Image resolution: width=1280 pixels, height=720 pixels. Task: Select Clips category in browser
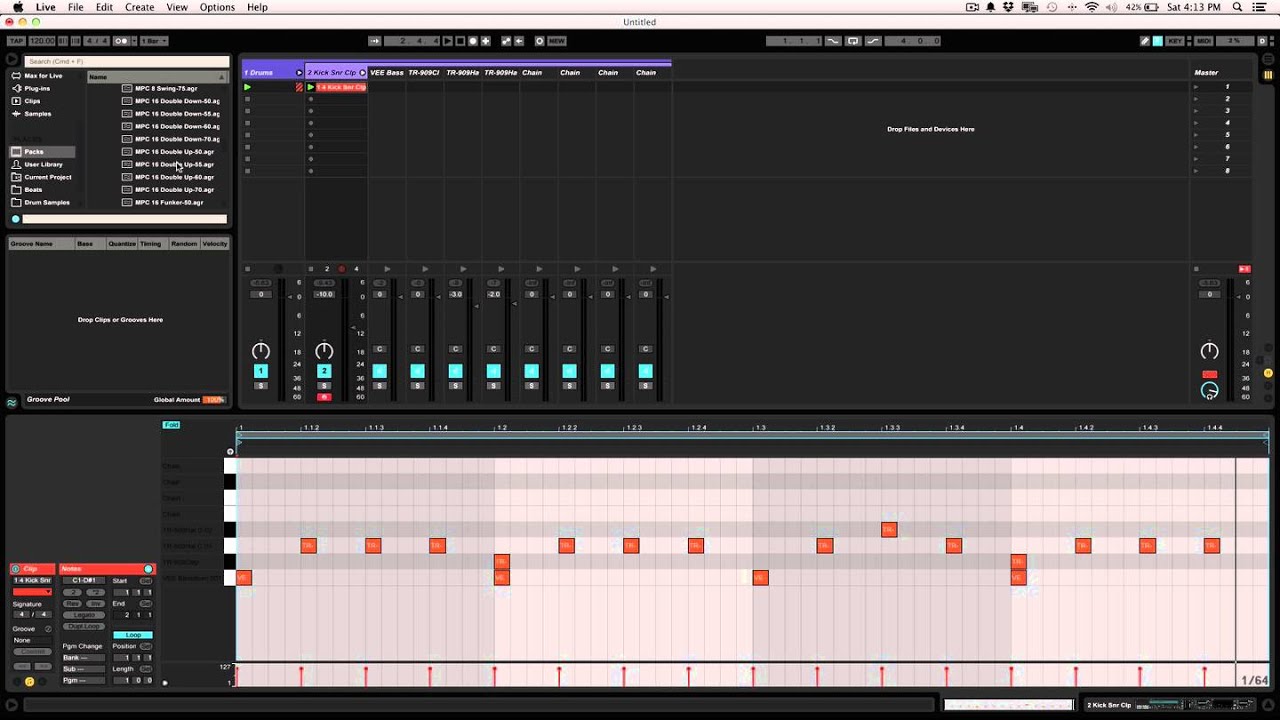(x=32, y=101)
